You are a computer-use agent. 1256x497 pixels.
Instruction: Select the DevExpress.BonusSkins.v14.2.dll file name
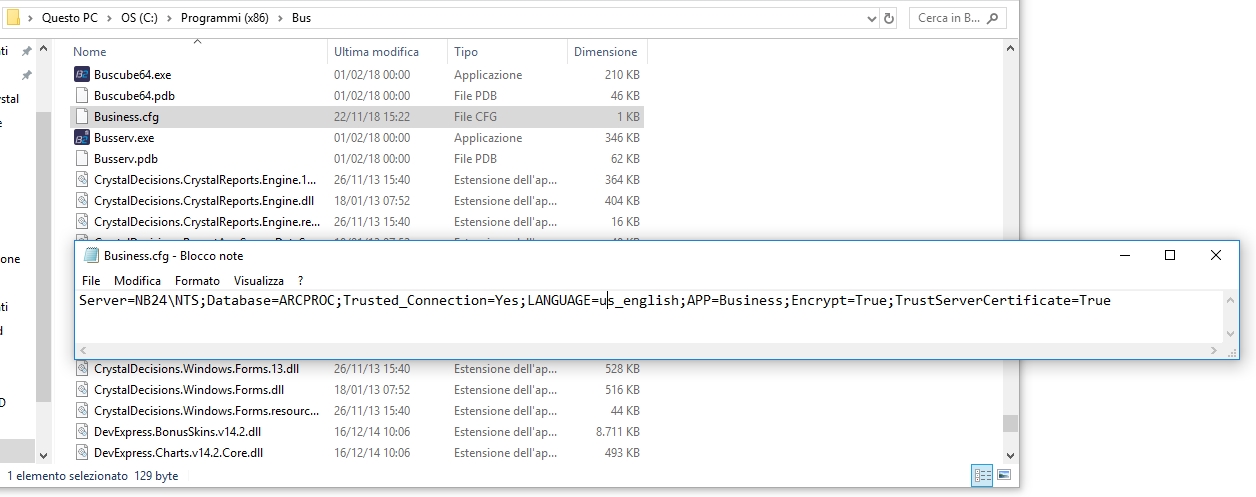point(177,432)
